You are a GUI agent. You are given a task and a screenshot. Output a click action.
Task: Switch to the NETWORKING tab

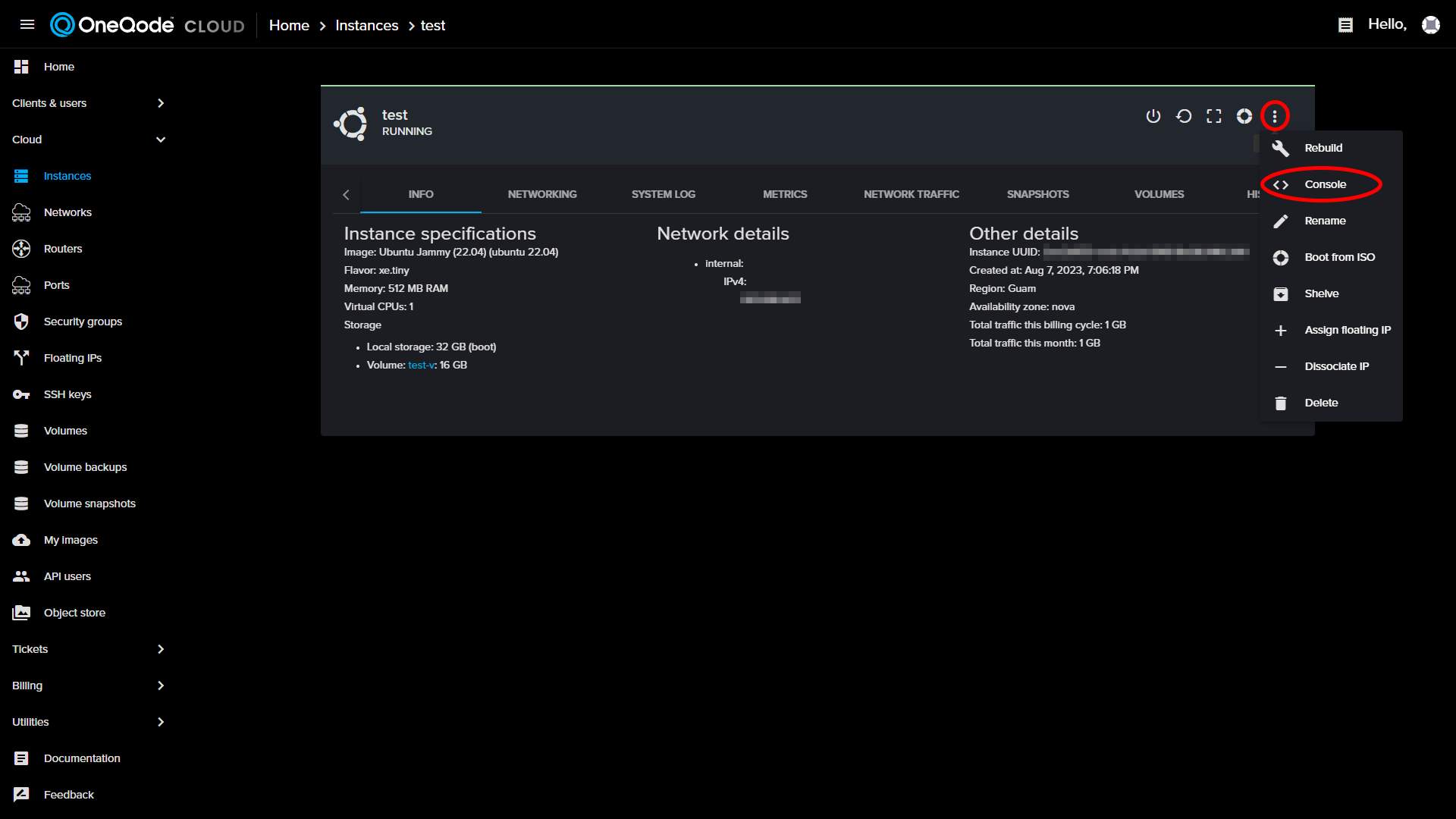coord(542,194)
